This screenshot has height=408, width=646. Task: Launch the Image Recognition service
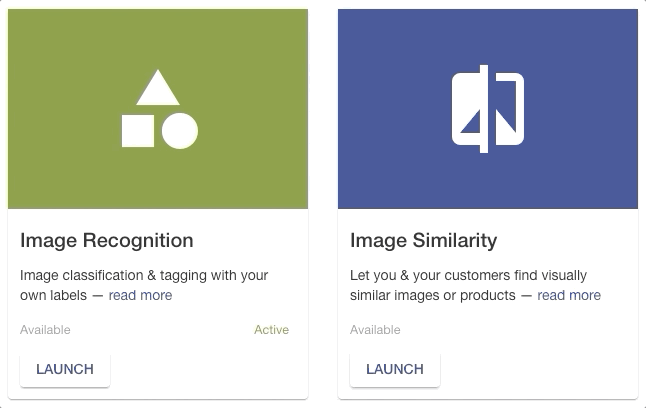[65, 369]
